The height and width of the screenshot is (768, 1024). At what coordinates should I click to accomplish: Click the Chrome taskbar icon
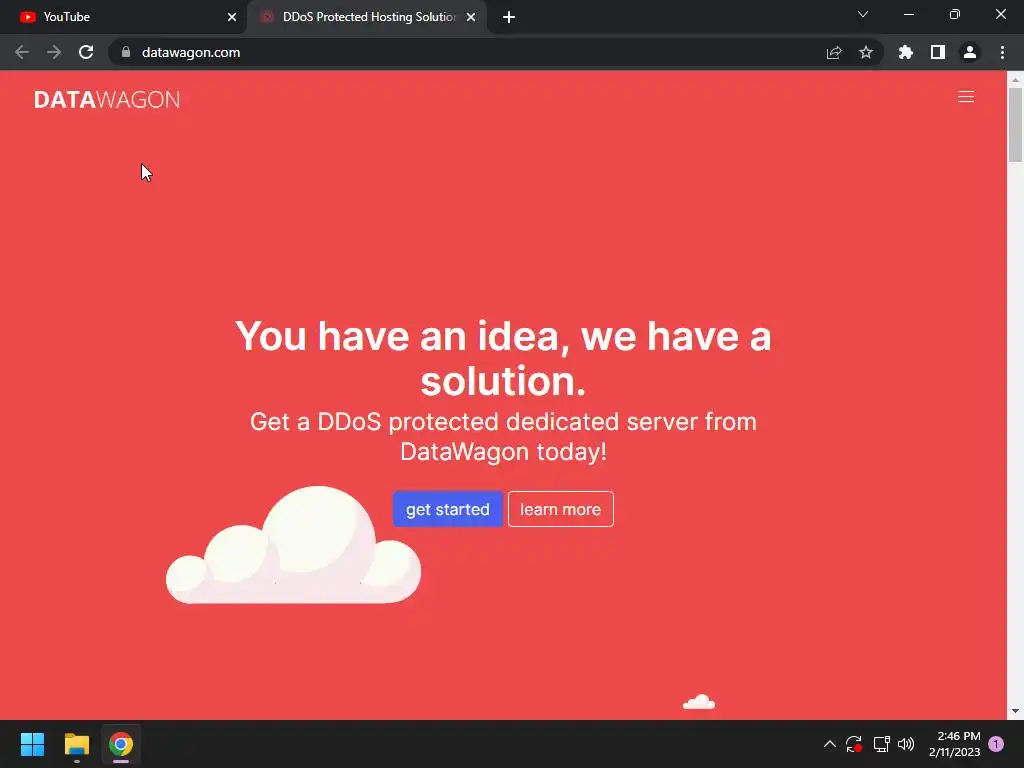121,744
